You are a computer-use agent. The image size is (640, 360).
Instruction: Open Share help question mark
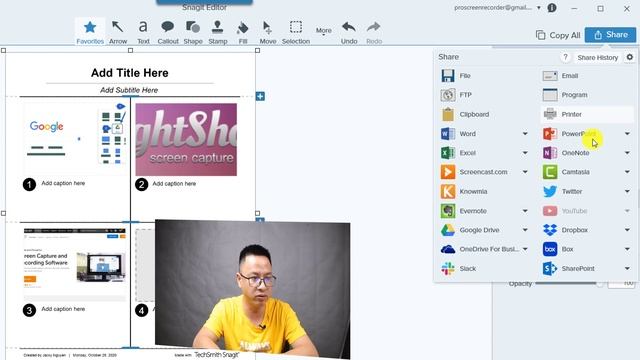point(565,57)
